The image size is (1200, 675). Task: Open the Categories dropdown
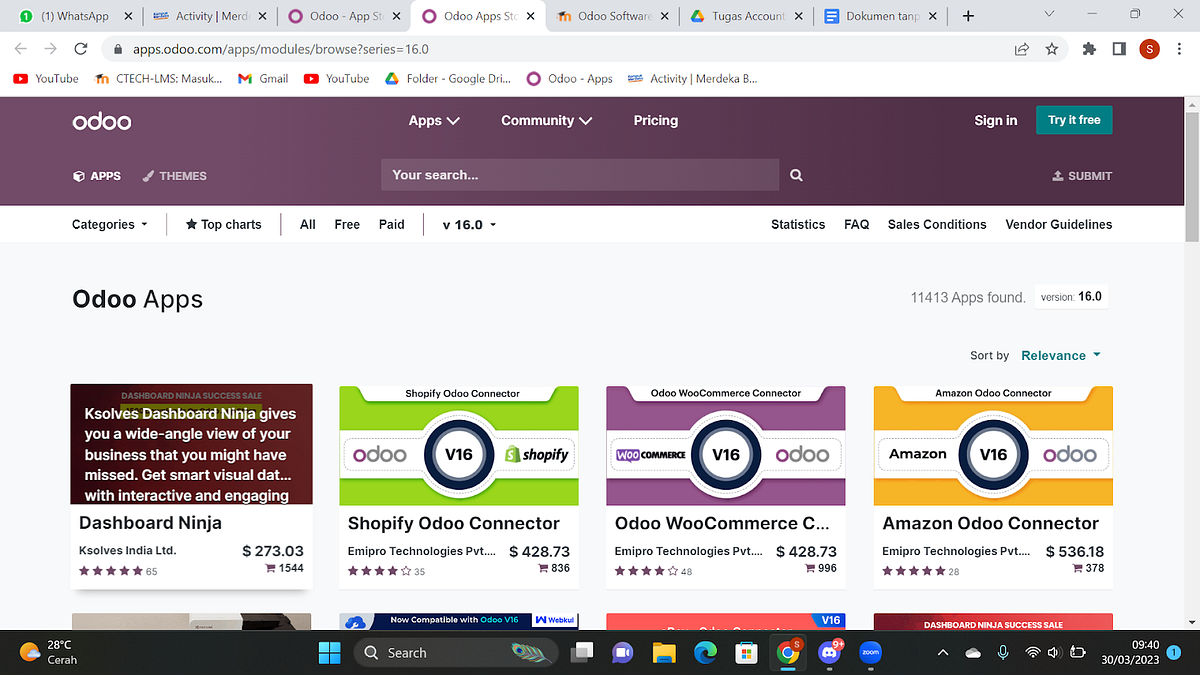(109, 224)
